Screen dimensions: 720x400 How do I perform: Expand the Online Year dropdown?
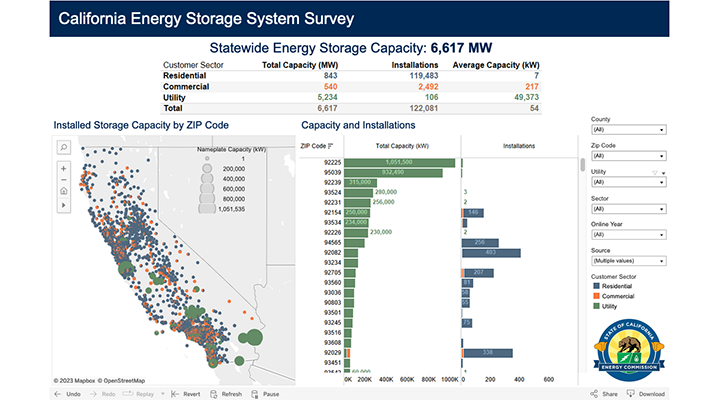pyautogui.click(x=629, y=234)
